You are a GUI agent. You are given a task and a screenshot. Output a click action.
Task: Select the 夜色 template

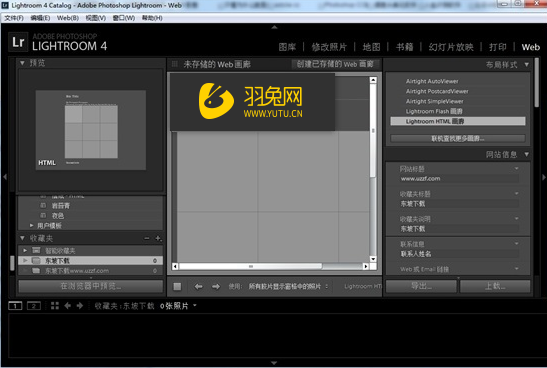click(58, 216)
